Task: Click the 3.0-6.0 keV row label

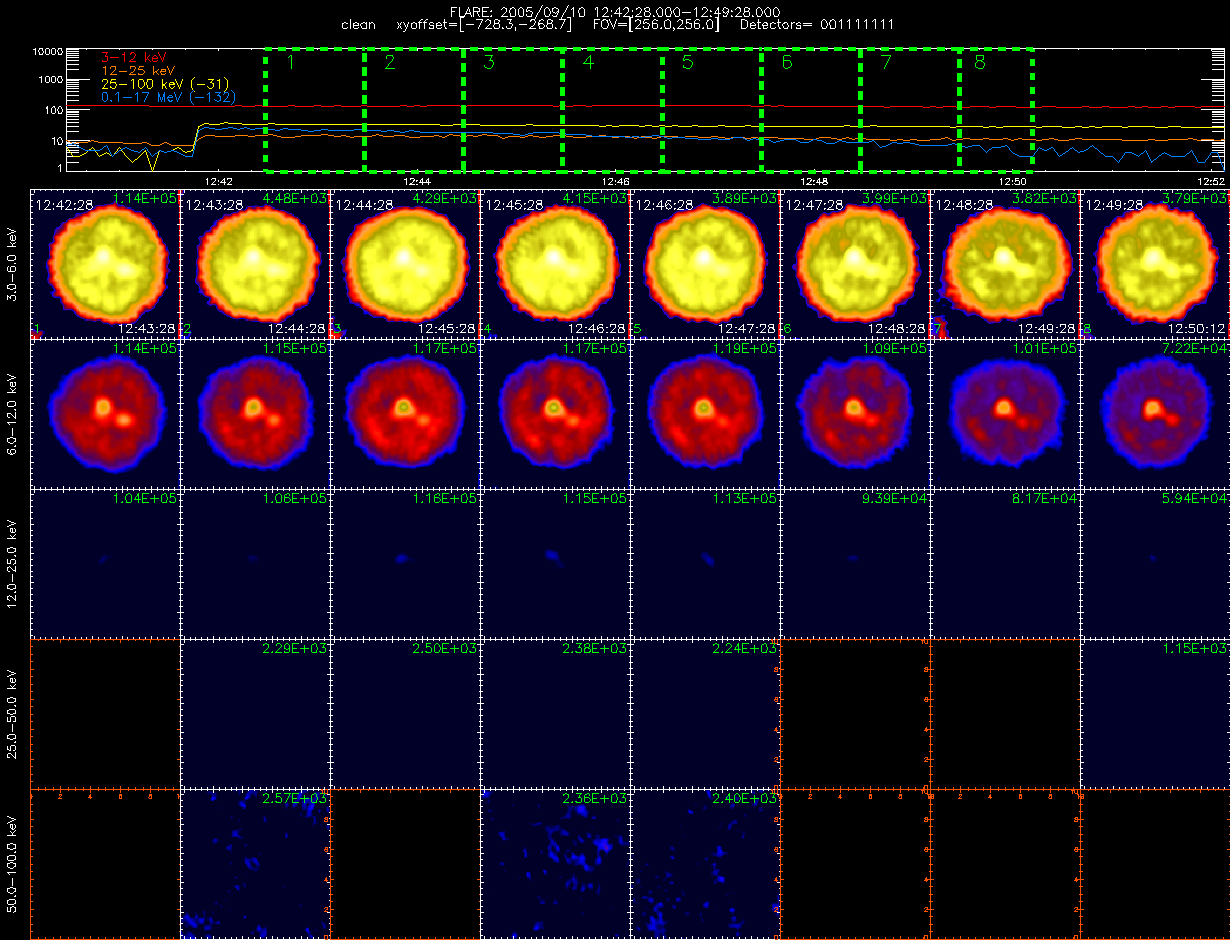Action: pos(12,264)
